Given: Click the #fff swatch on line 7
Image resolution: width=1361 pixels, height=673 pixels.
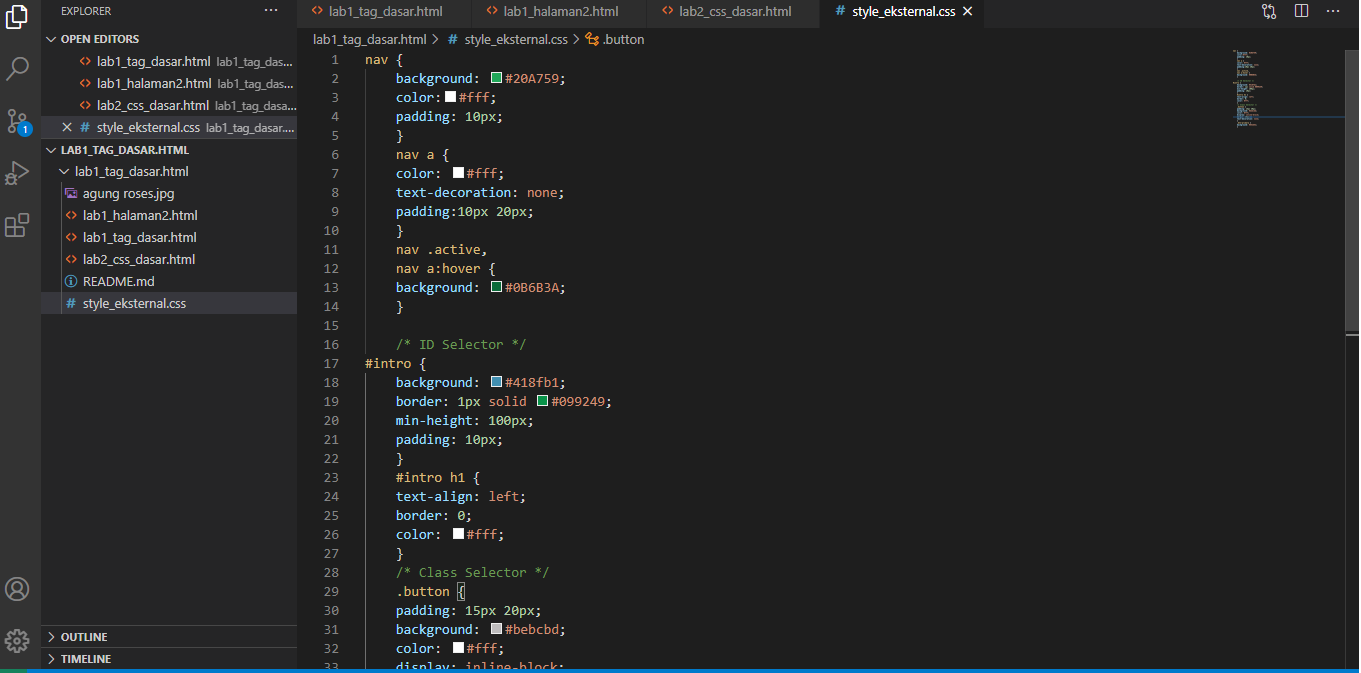Looking at the screenshot, I should tap(458, 173).
